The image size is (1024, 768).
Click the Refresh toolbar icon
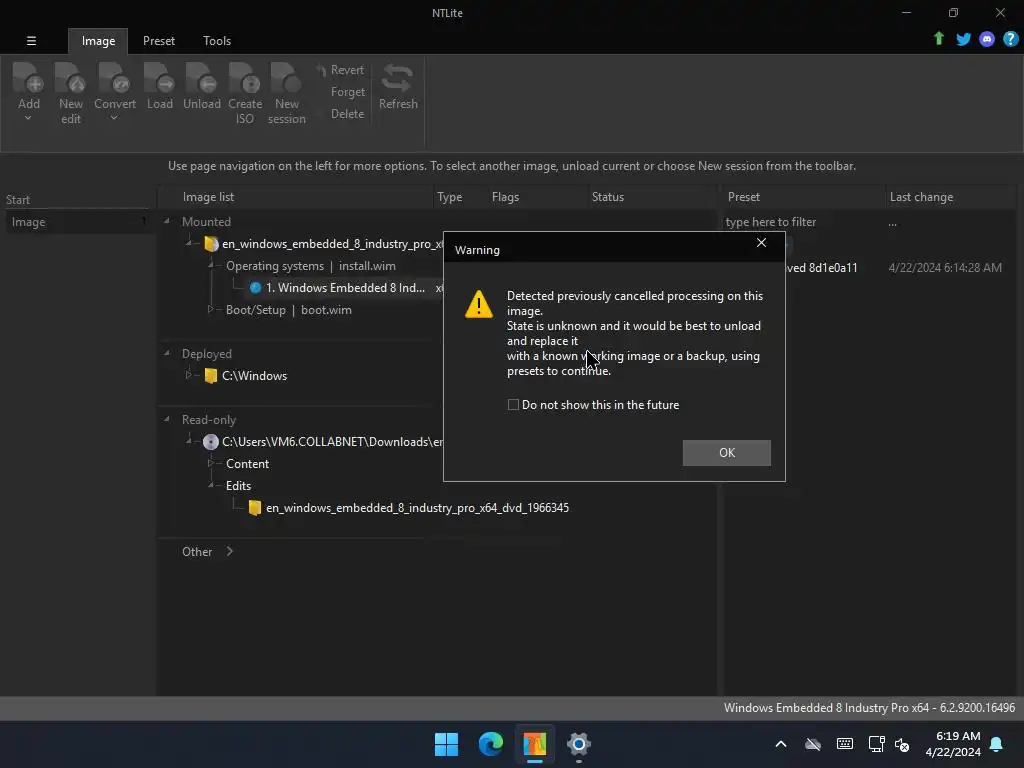[x=398, y=78]
